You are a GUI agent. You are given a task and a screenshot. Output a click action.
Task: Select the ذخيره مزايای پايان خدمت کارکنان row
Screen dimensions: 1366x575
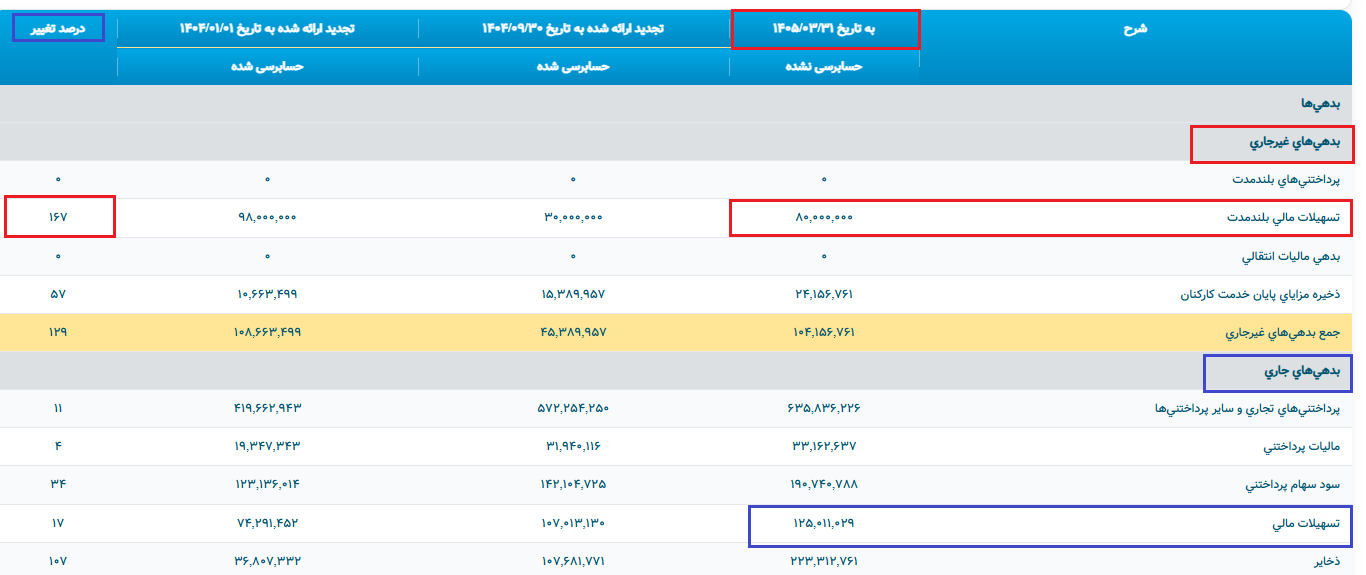[x=683, y=294]
